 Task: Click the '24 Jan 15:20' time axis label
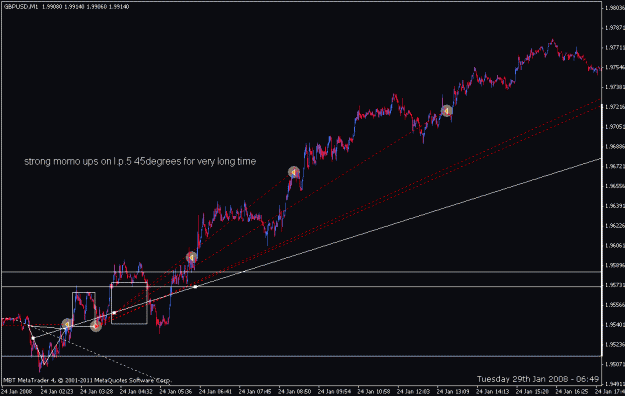point(532,392)
